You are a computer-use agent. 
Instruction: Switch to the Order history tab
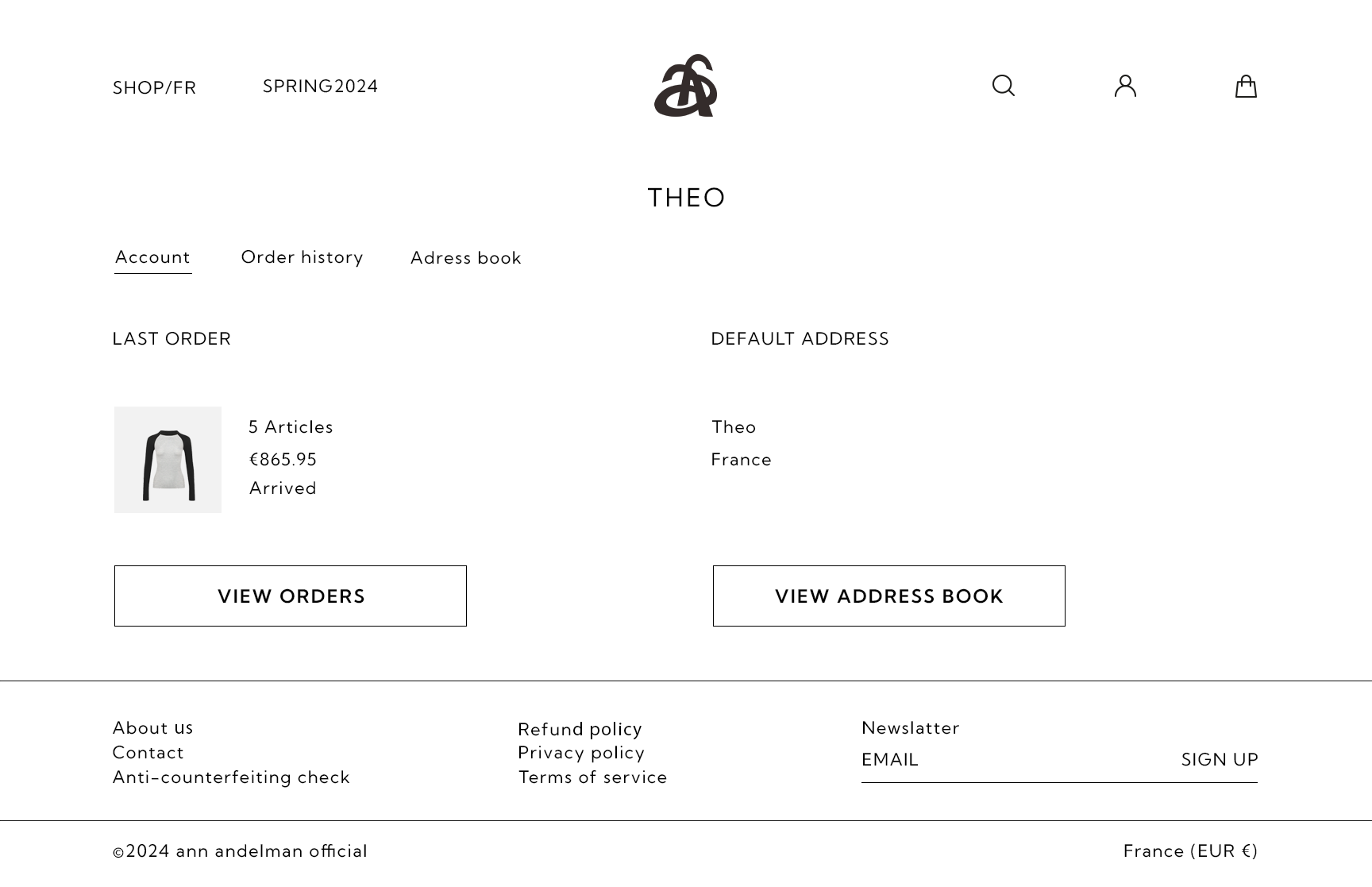coord(302,257)
